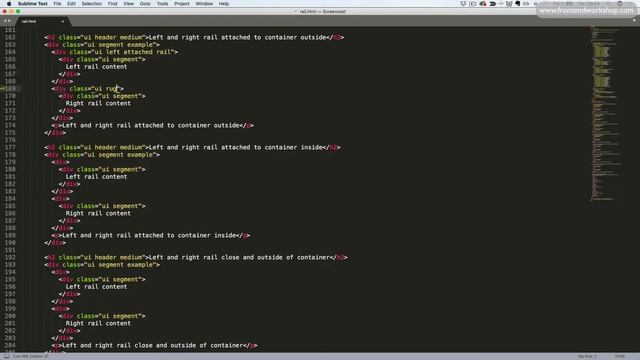
Task: Go to previous tab with left arrow
Action: click(x=5, y=21)
